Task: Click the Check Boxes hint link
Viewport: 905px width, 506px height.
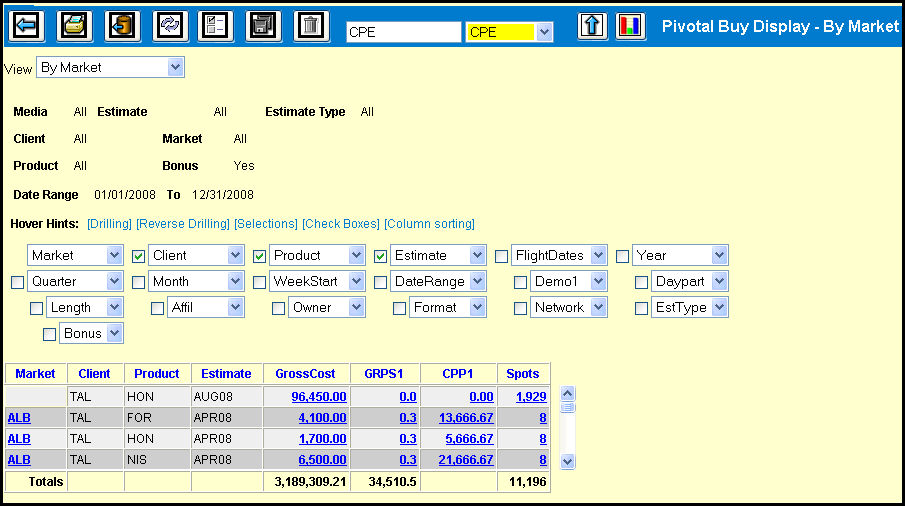Action: 341,224
